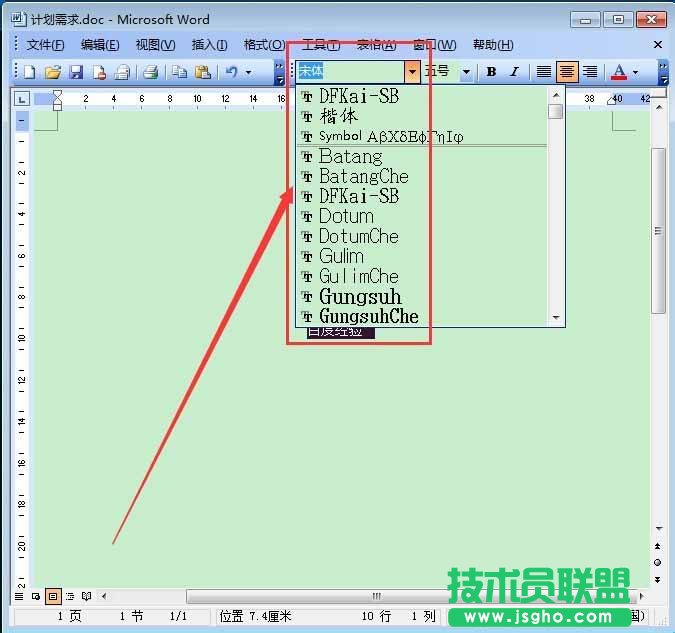
Task: Click the document vertical scrollbar thumb
Action: point(658,231)
